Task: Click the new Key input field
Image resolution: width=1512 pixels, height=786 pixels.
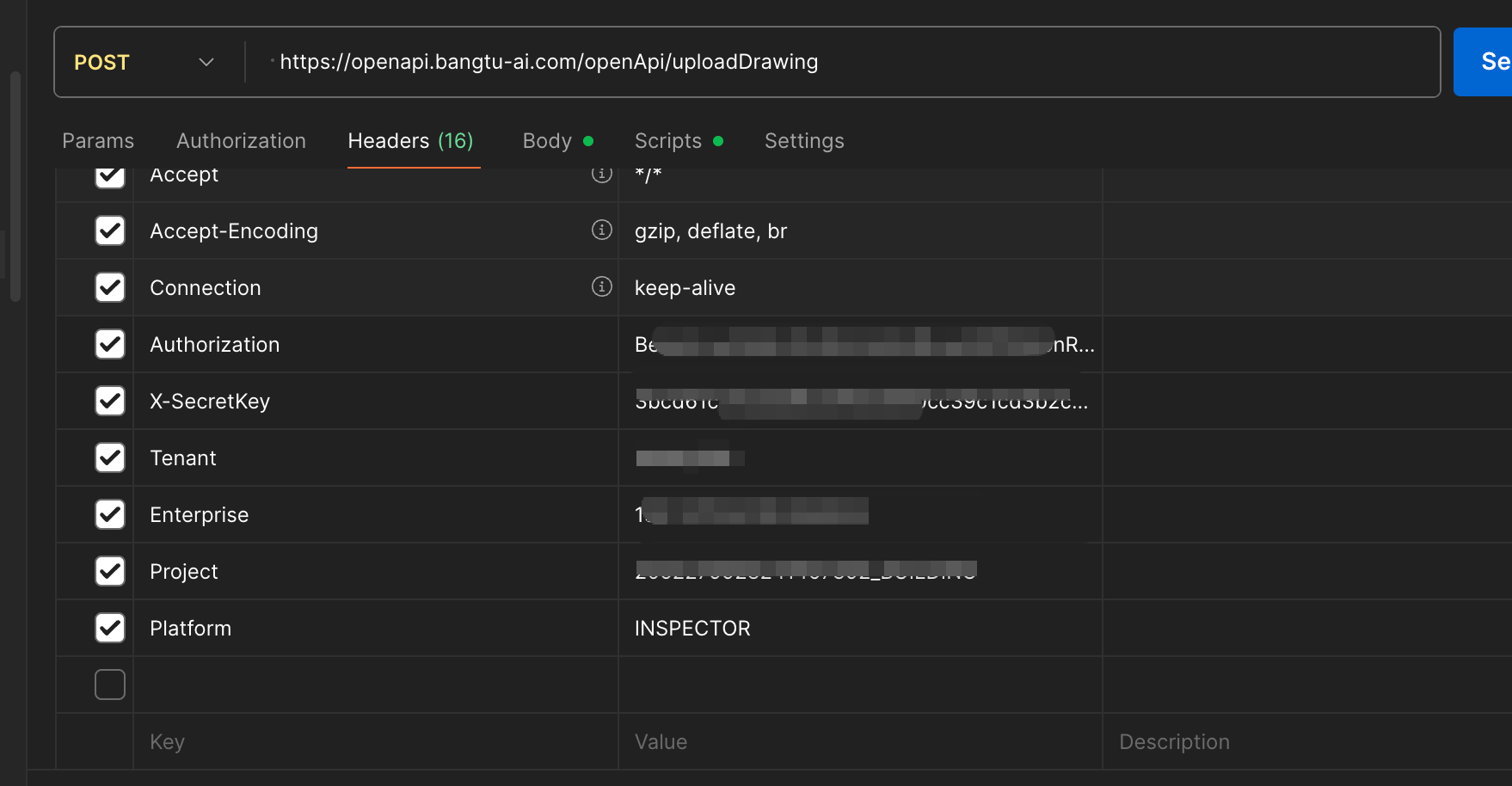Action: (376, 742)
